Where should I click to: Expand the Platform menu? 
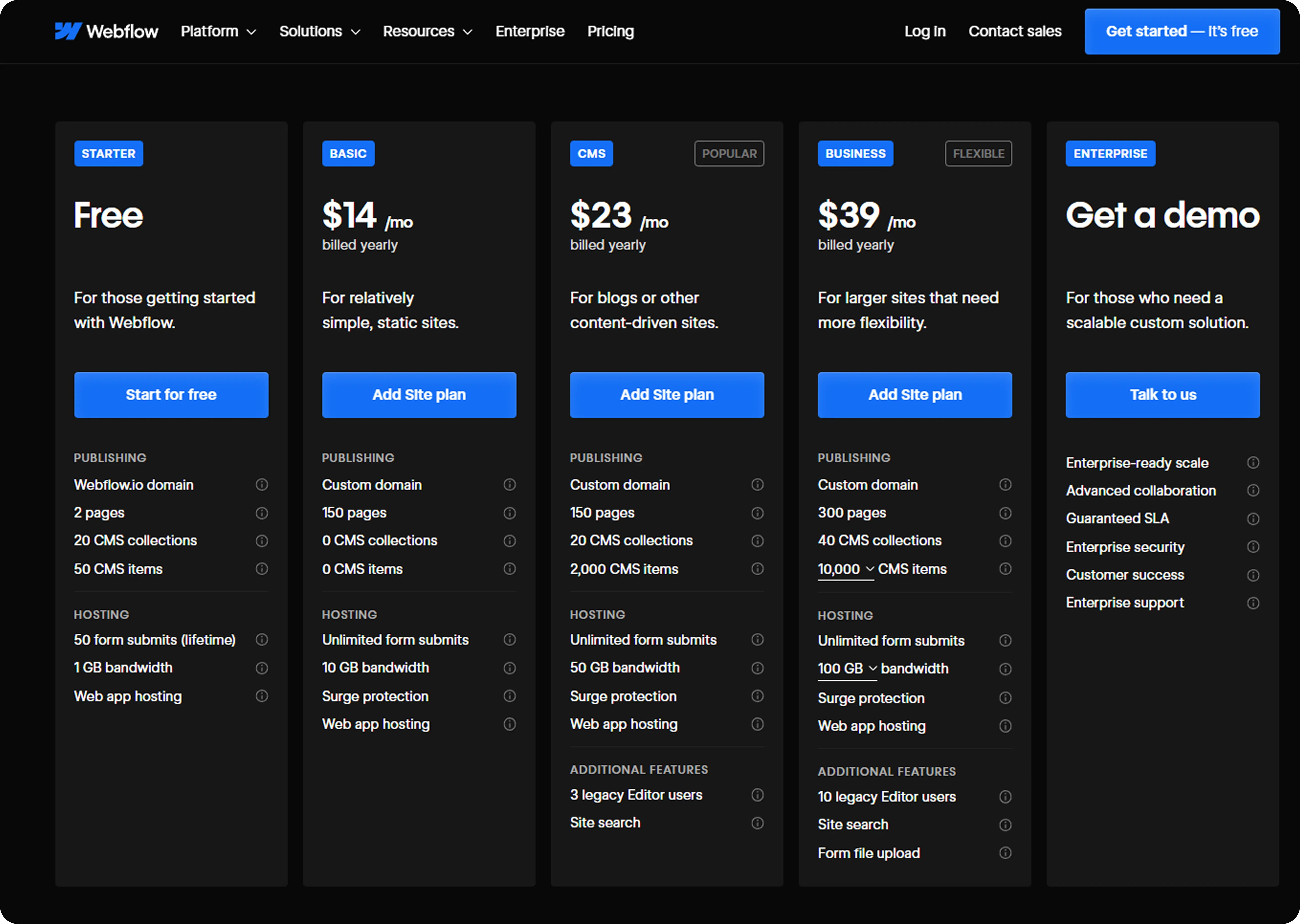pyautogui.click(x=218, y=31)
